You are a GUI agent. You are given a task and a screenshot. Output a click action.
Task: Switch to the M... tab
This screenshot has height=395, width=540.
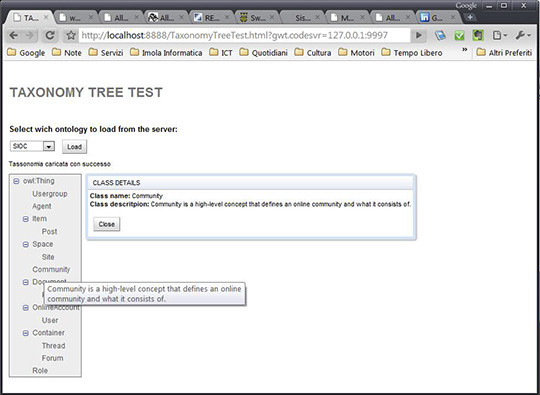[x=346, y=18]
